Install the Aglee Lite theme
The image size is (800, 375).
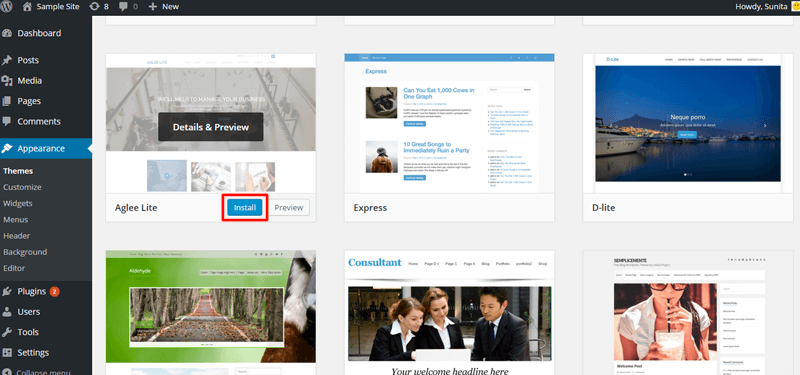(245, 208)
